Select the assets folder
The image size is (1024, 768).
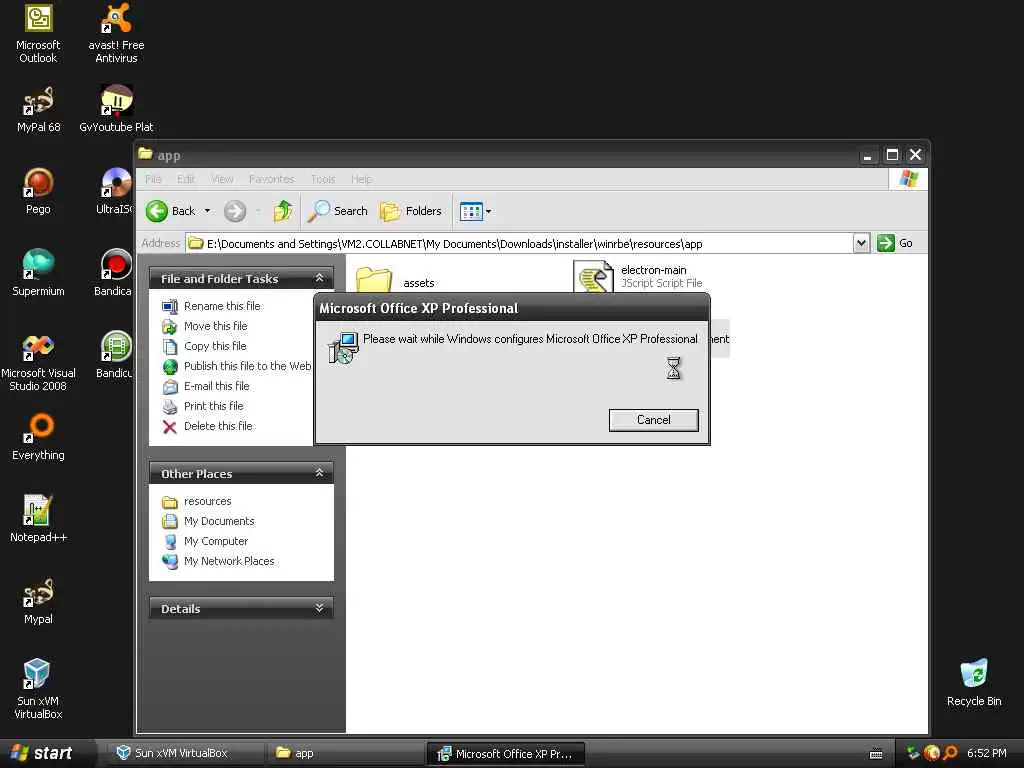396,281
